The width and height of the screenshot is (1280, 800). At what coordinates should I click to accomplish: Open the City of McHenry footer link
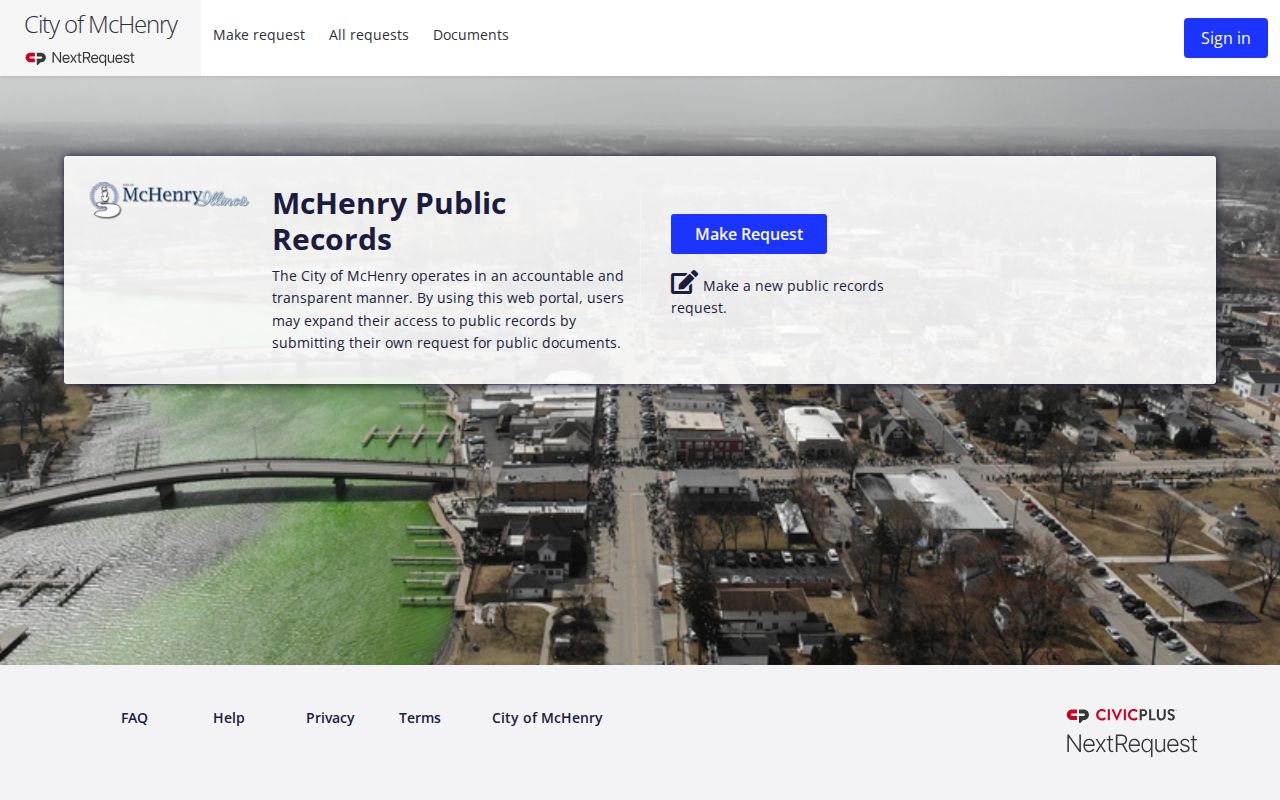tap(547, 718)
